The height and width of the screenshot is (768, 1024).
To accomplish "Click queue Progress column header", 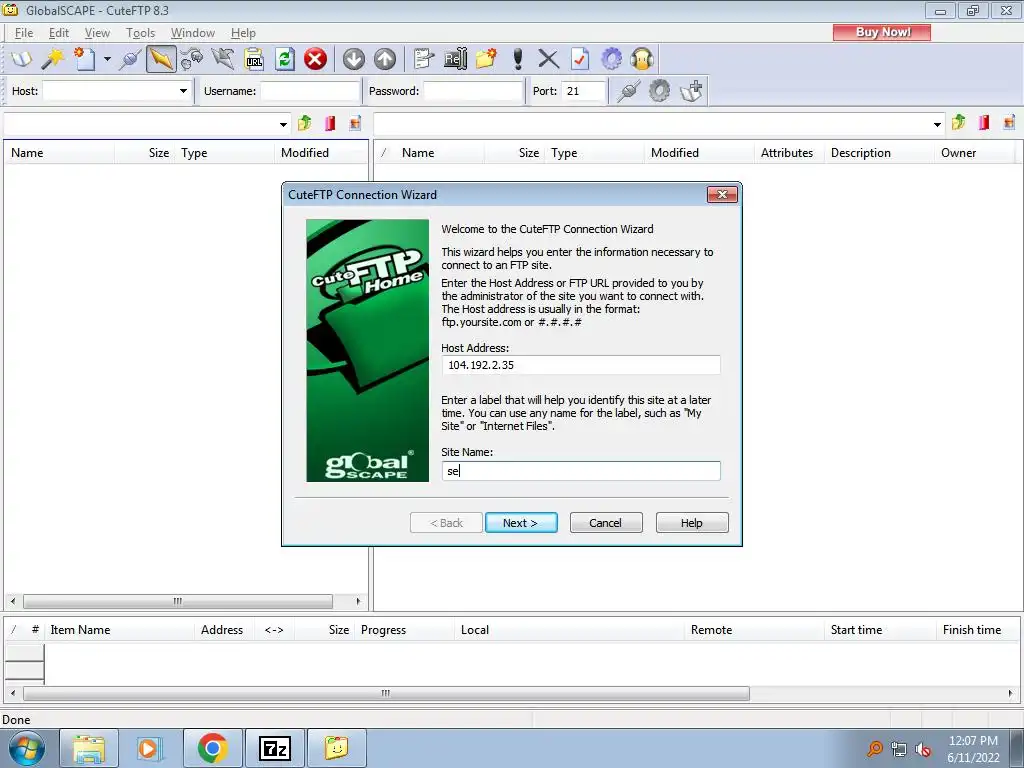I will tap(404, 630).
